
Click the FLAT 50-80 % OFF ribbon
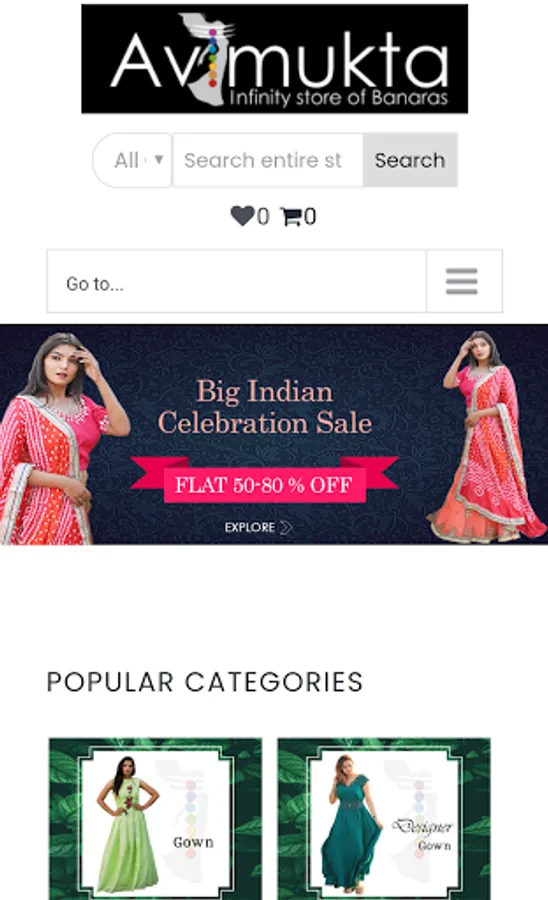[264, 484]
